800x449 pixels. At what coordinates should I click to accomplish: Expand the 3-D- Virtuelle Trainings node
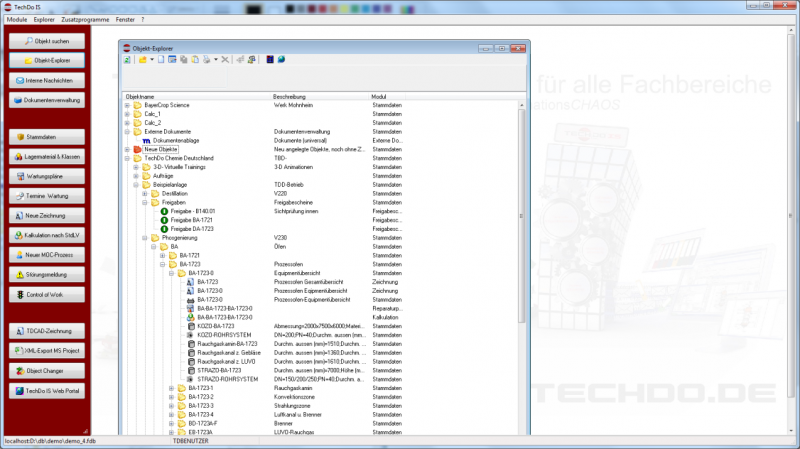click(135, 167)
